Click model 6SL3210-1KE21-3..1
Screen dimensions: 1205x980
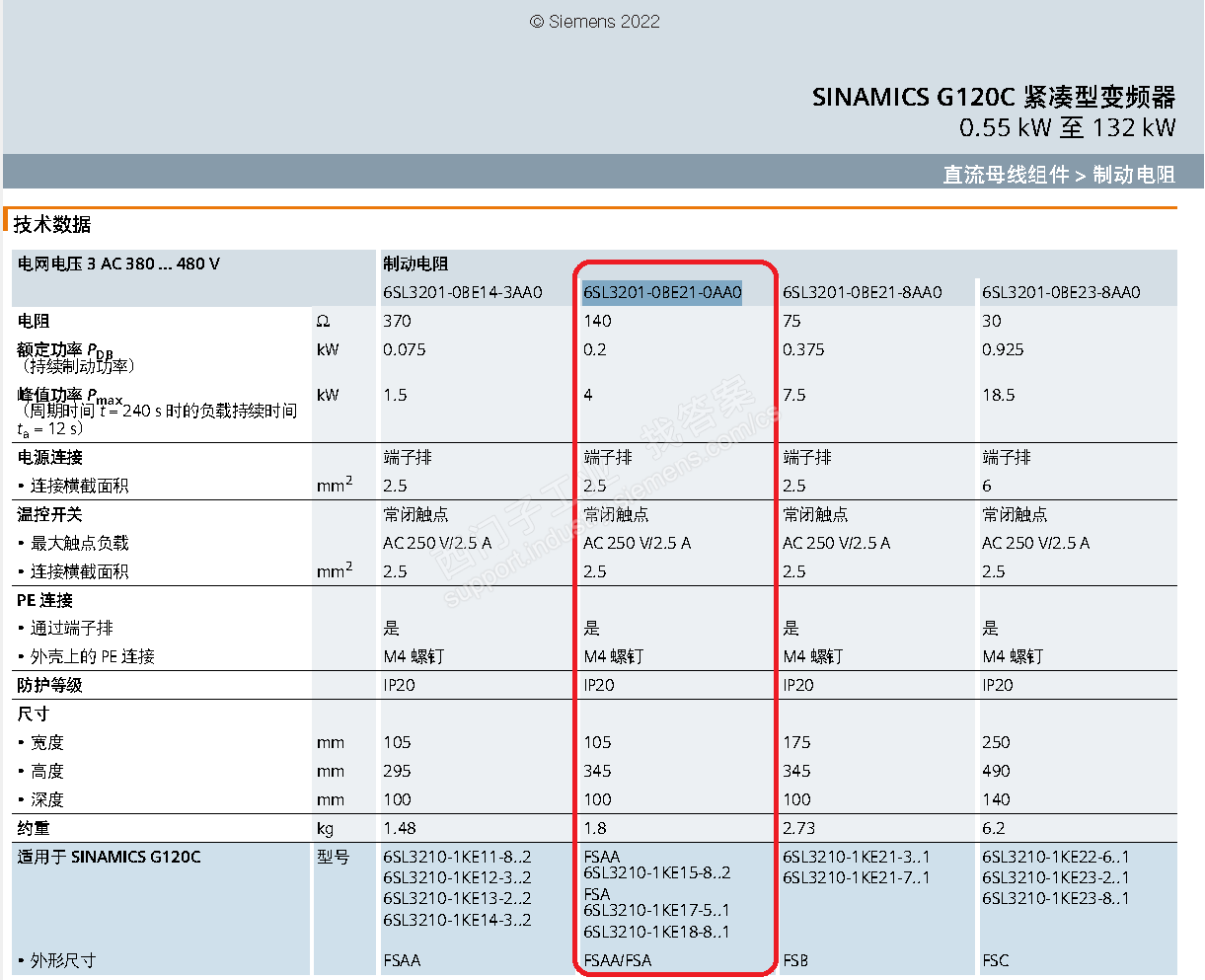[x=856, y=857]
